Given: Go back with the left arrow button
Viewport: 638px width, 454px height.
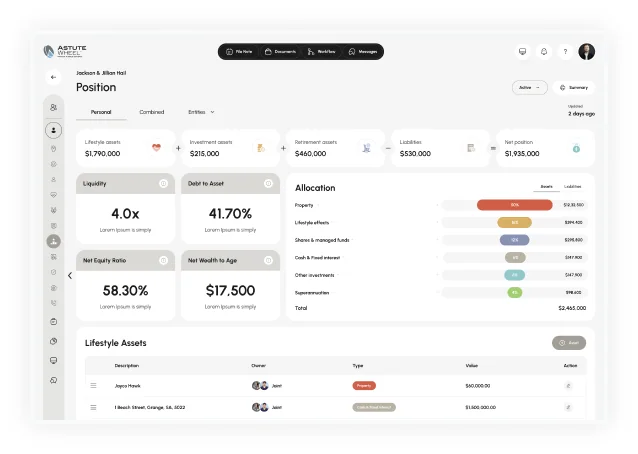Looking at the screenshot, I should coord(53,77).
